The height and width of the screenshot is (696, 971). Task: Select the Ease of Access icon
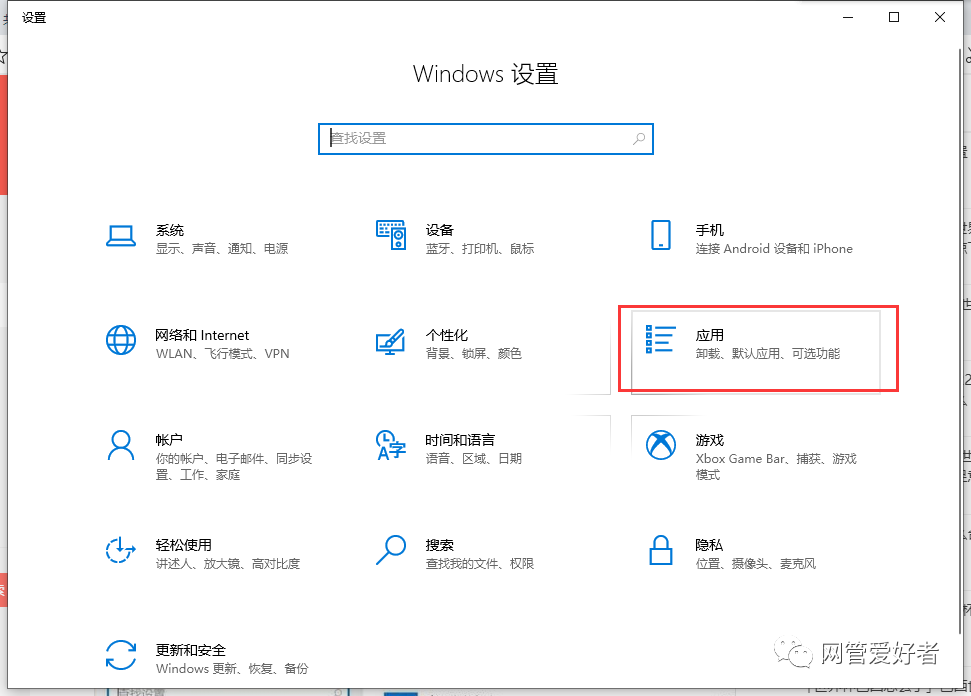(x=121, y=550)
